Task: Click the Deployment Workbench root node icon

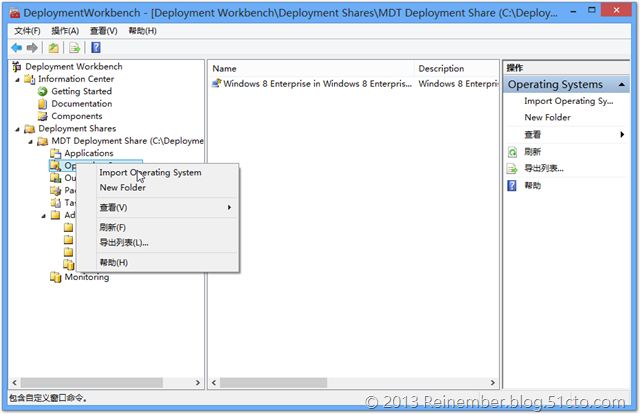Action: click(x=17, y=66)
